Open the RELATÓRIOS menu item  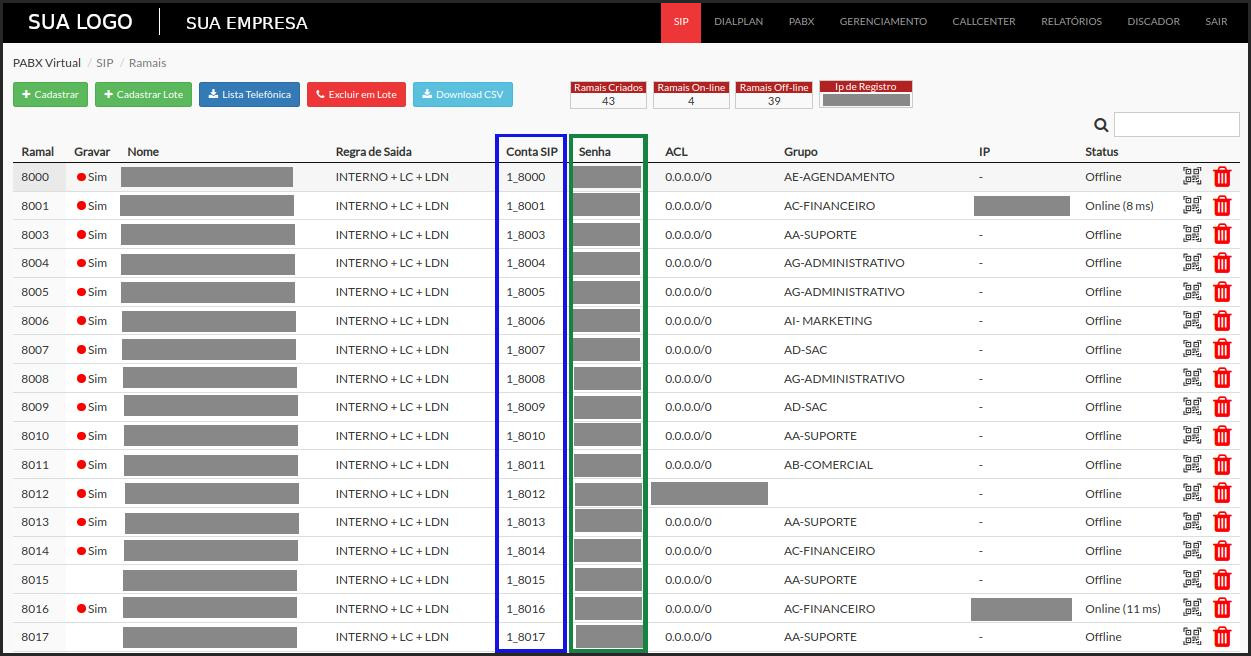(1071, 22)
